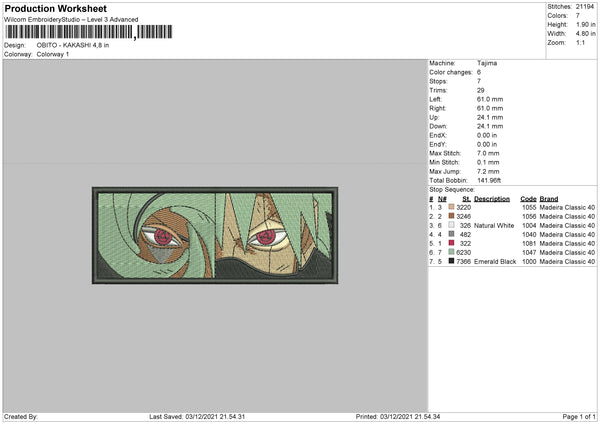Screen dimensions: 600x424
Task: Click the Trims value 29
Action: click(481, 90)
